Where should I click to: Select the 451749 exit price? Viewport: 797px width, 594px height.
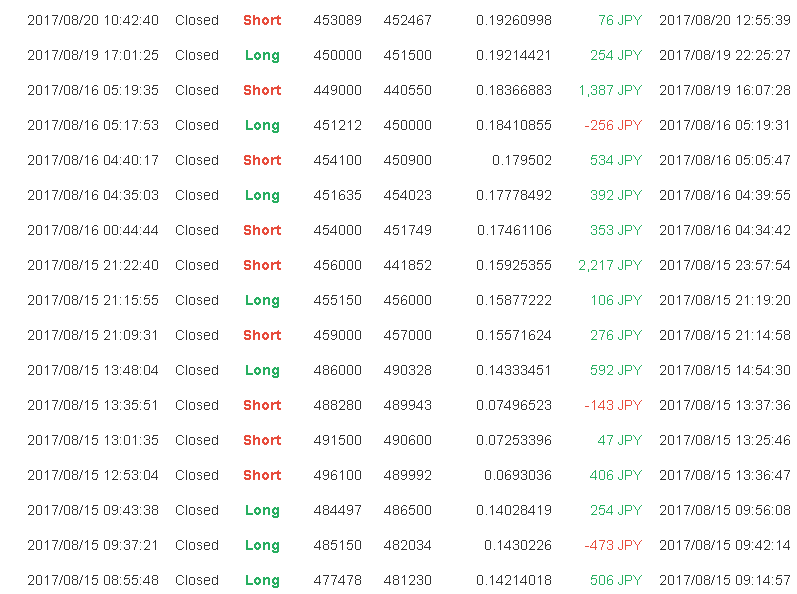[x=408, y=231]
